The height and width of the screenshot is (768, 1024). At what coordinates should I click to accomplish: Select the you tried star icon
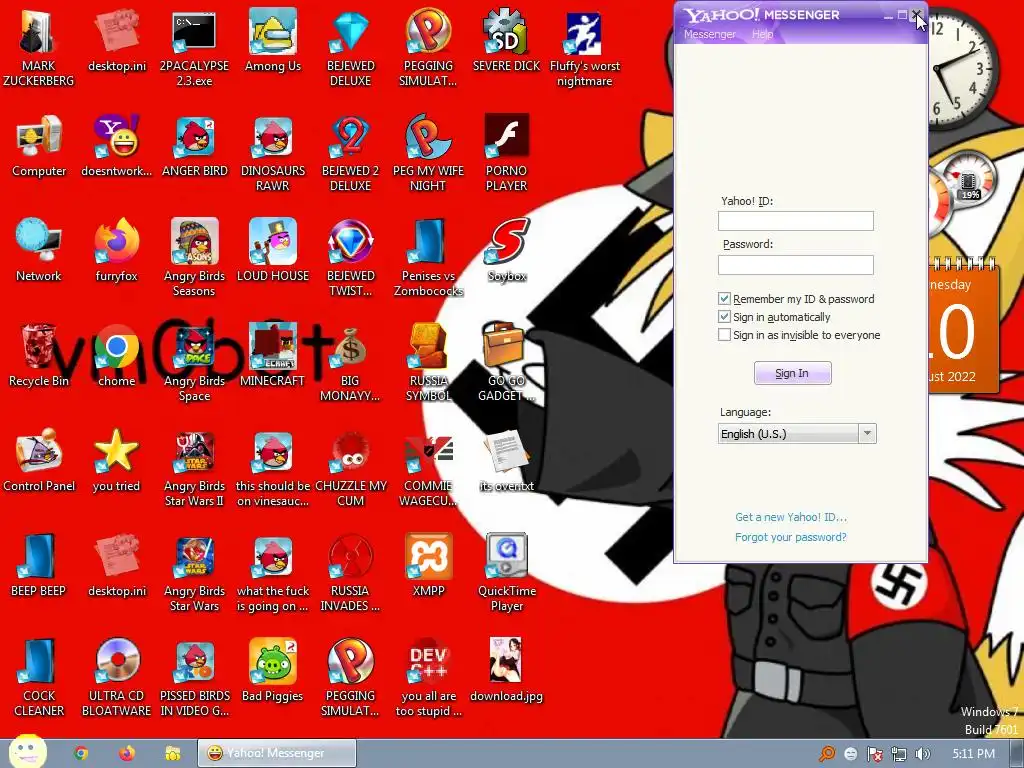pos(116,461)
